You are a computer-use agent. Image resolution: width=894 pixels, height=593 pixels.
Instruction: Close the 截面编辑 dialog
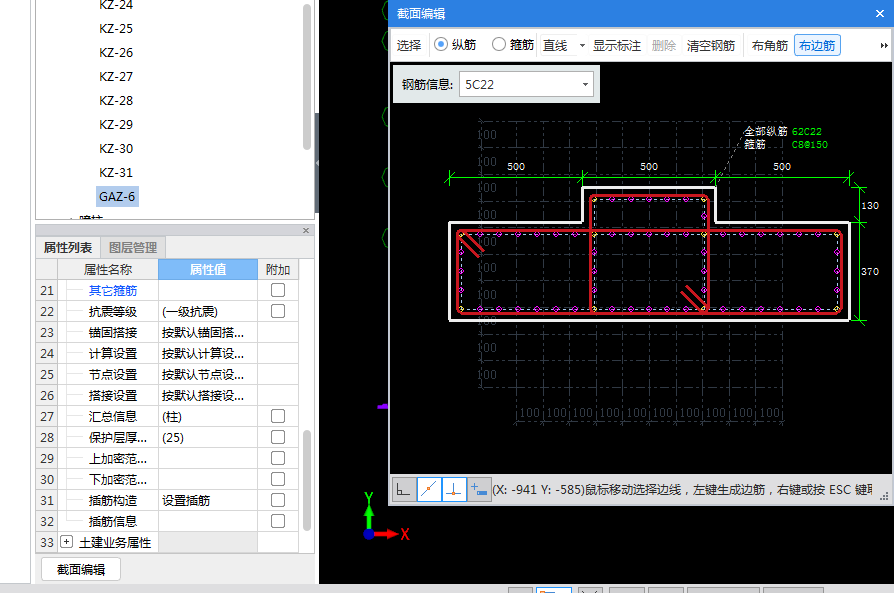pos(880,14)
